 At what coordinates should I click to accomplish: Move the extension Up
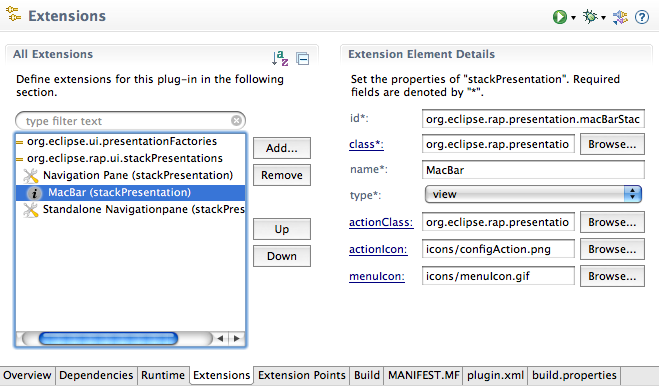282,229
